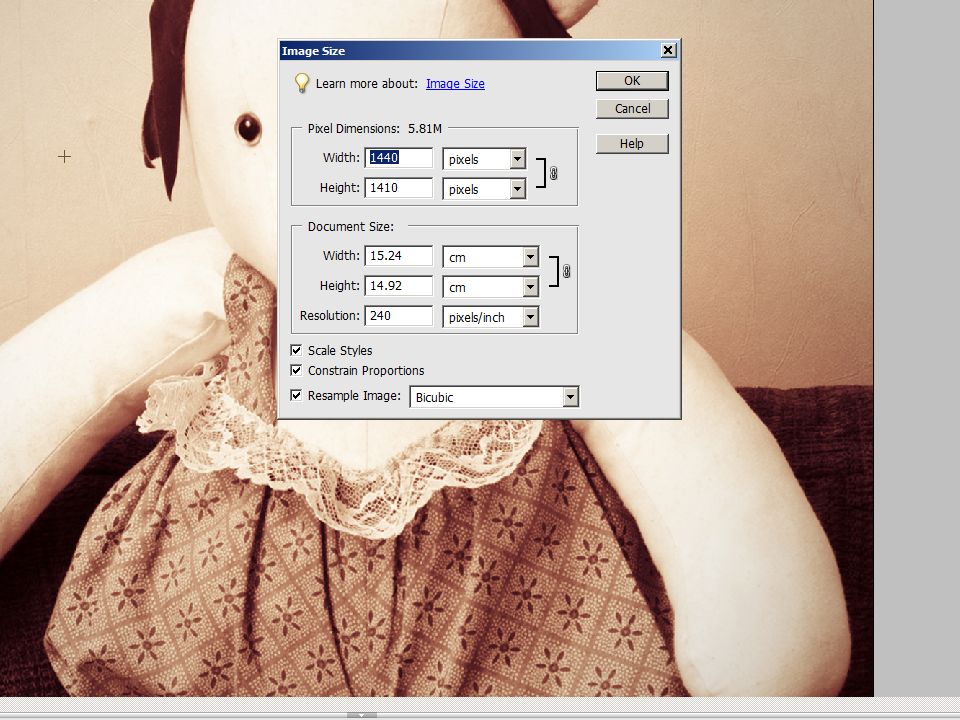
Task: Close the Image Size dialog
Action: click(669, 50)
